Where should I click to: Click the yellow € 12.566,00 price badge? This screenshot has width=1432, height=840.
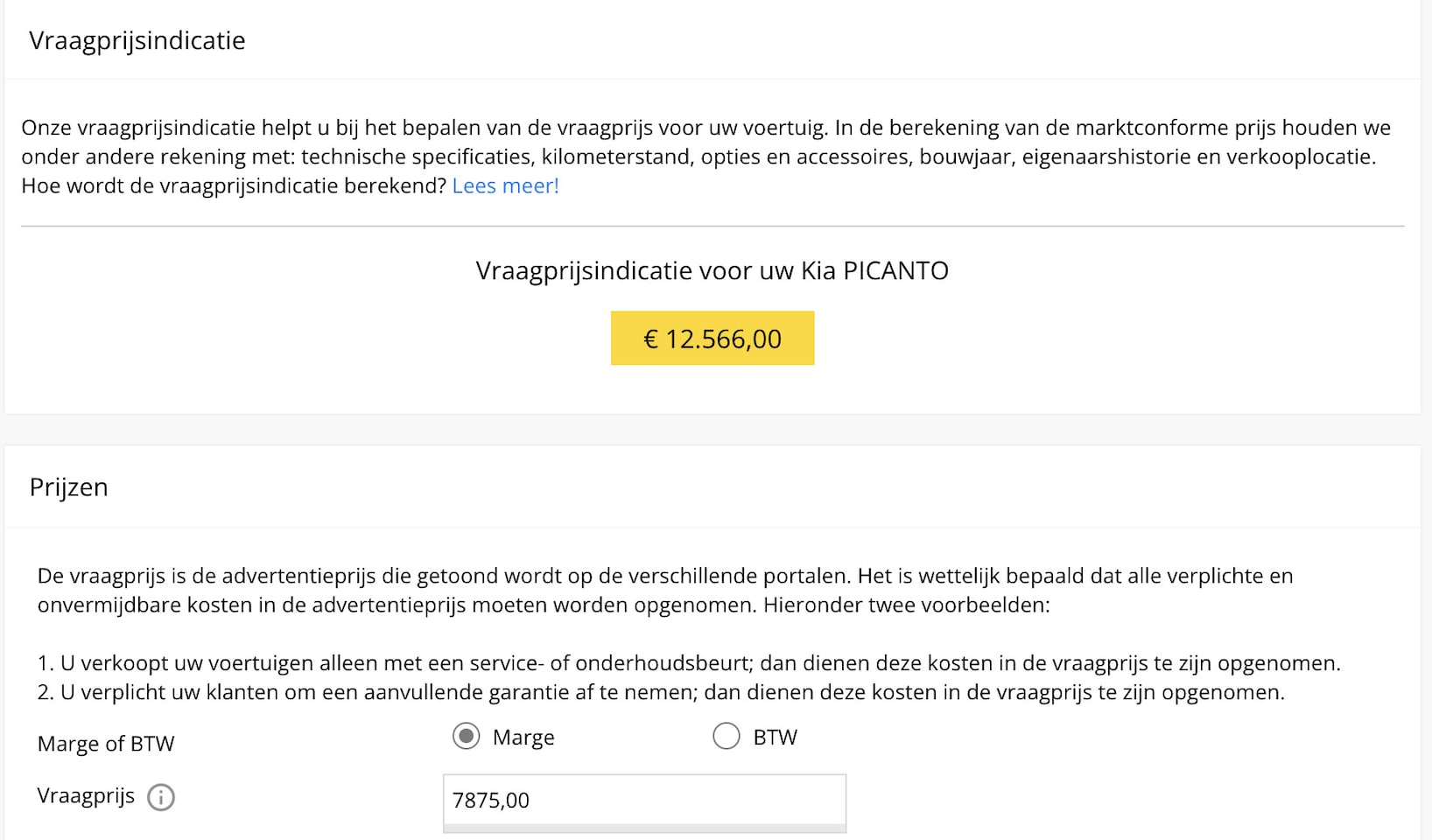point(712,339)
